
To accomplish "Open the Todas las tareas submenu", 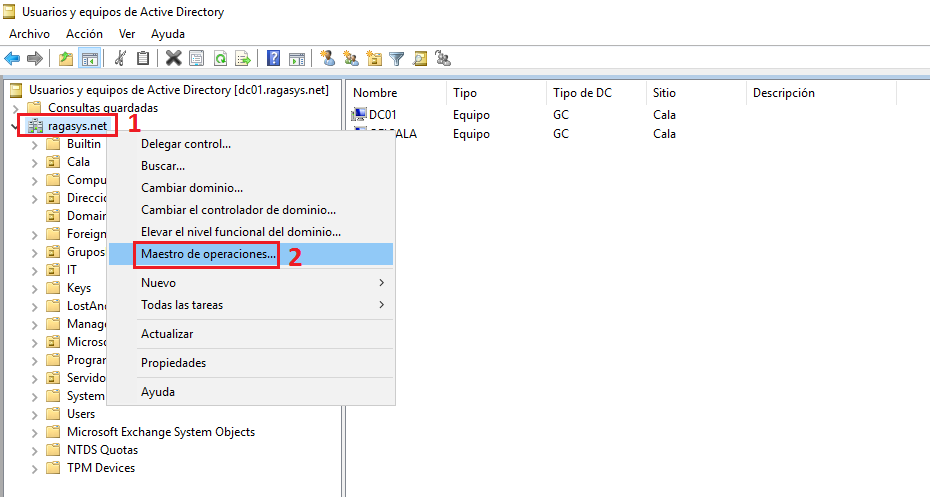I will [251, 305].
